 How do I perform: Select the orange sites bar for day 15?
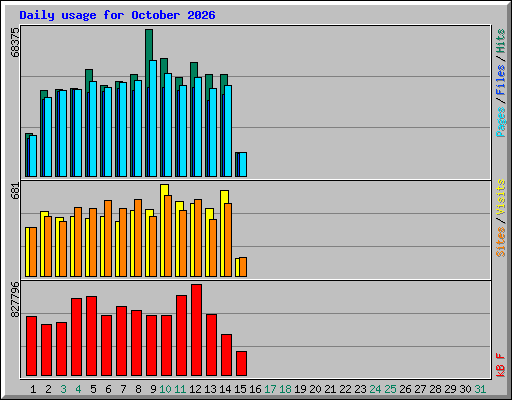243,267
